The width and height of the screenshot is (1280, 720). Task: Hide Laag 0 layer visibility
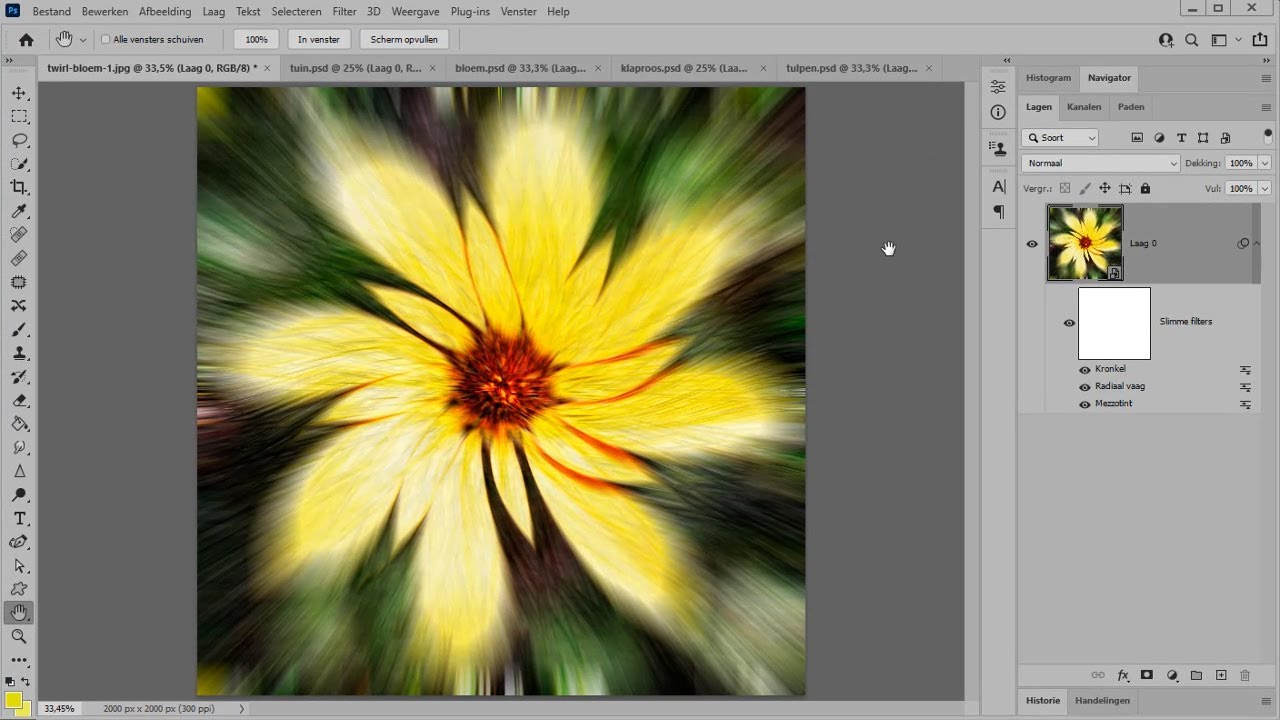pos(1032,244)
